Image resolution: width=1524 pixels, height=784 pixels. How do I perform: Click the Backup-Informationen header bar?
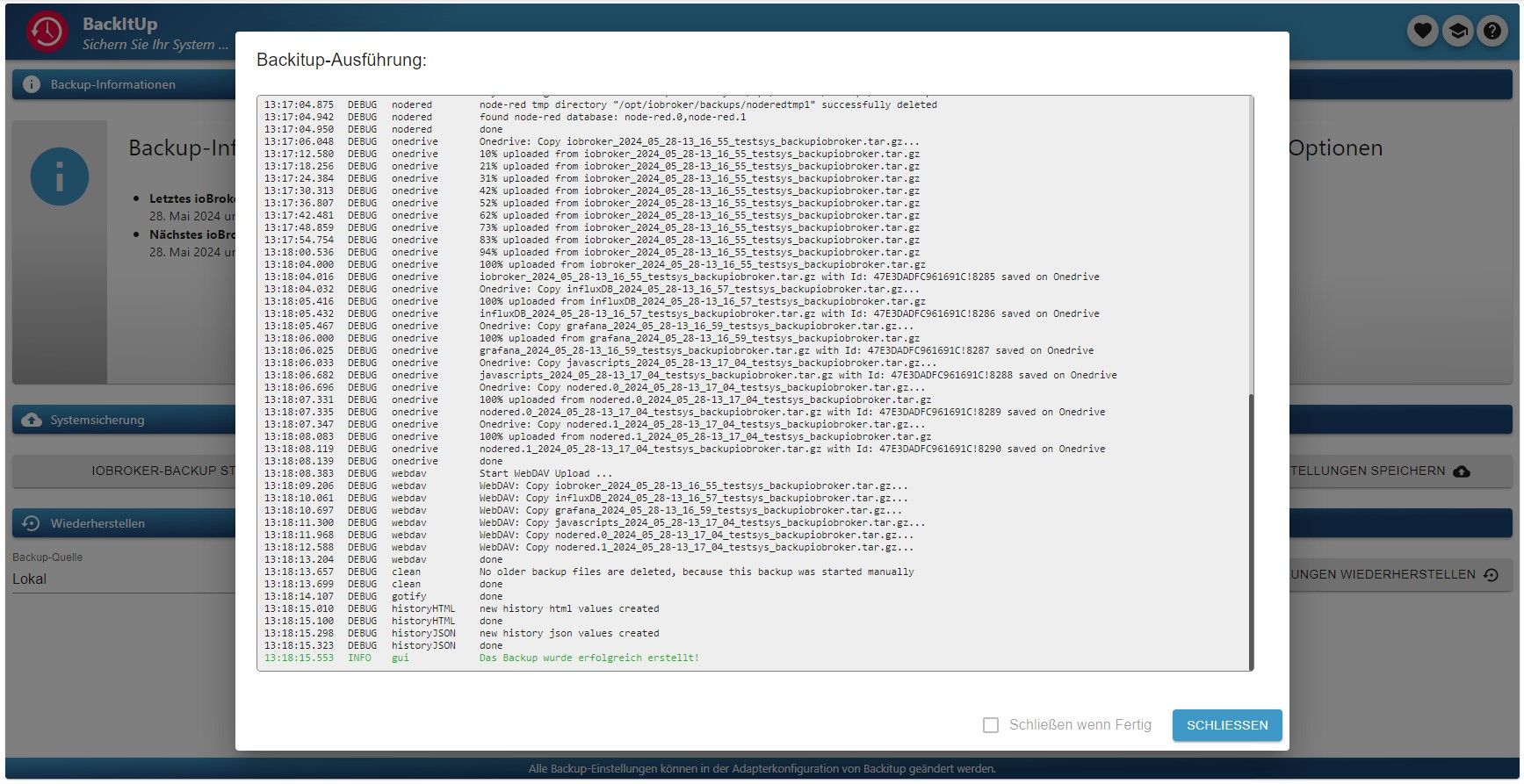click(124, 84)
